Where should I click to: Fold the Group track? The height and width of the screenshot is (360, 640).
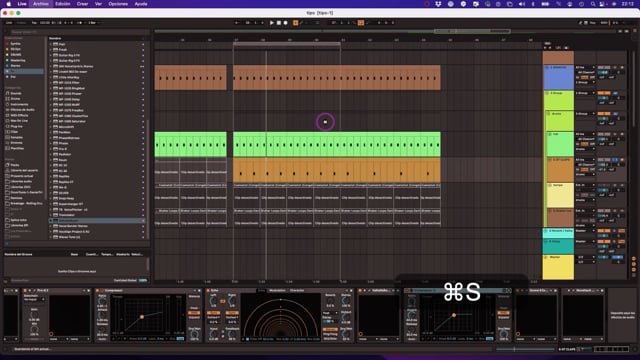(547, 93)
